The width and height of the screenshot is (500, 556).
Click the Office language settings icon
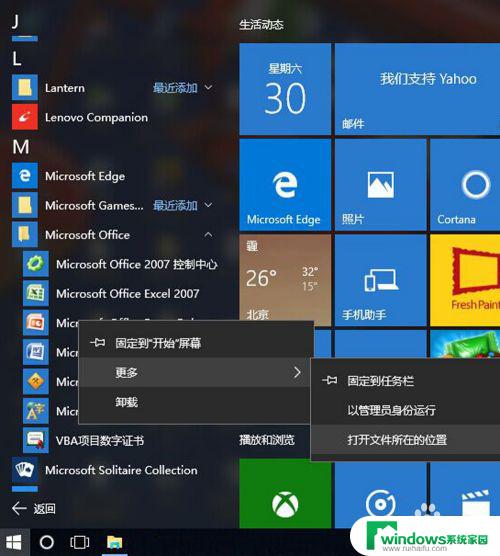click(x=35, y=411)
